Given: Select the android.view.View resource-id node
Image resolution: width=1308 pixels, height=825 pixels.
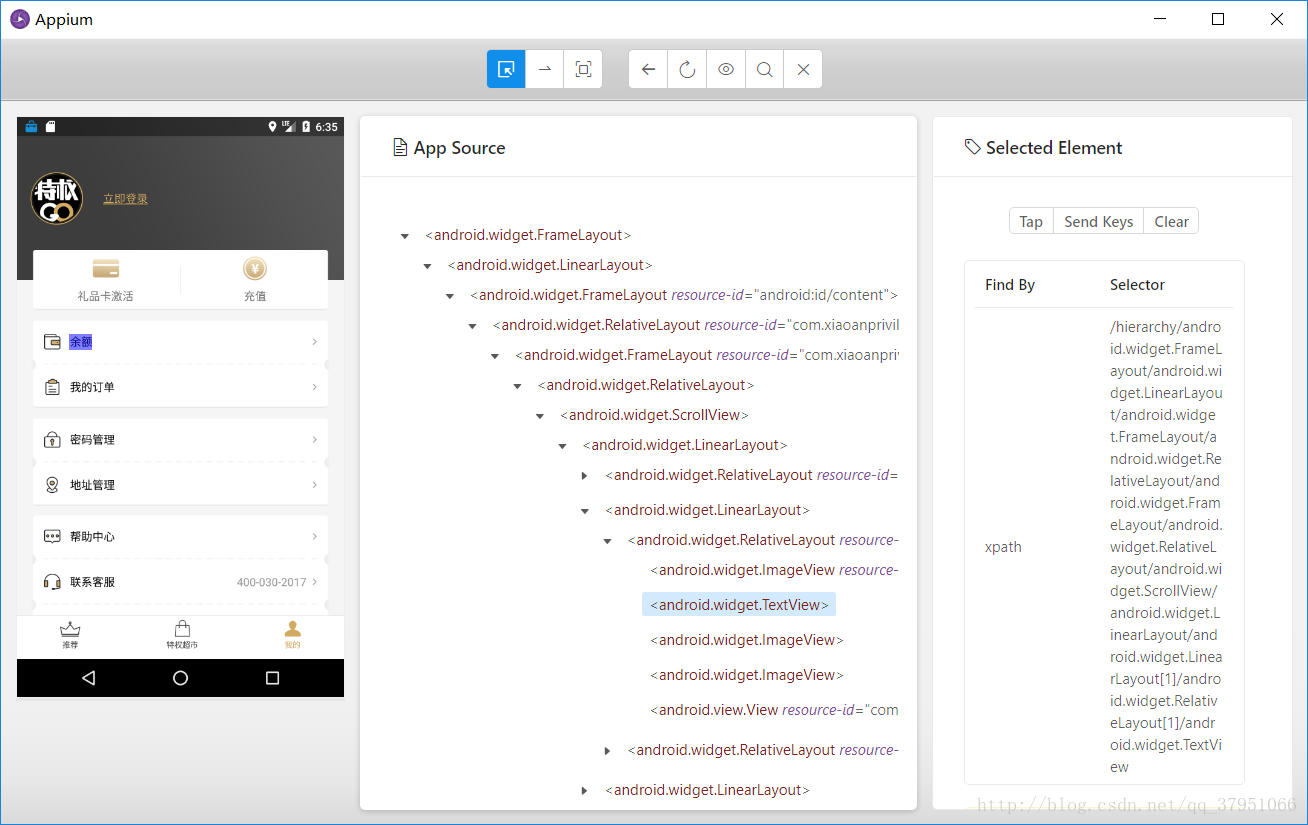Looking at the screenshot, I should coord(774,710).
